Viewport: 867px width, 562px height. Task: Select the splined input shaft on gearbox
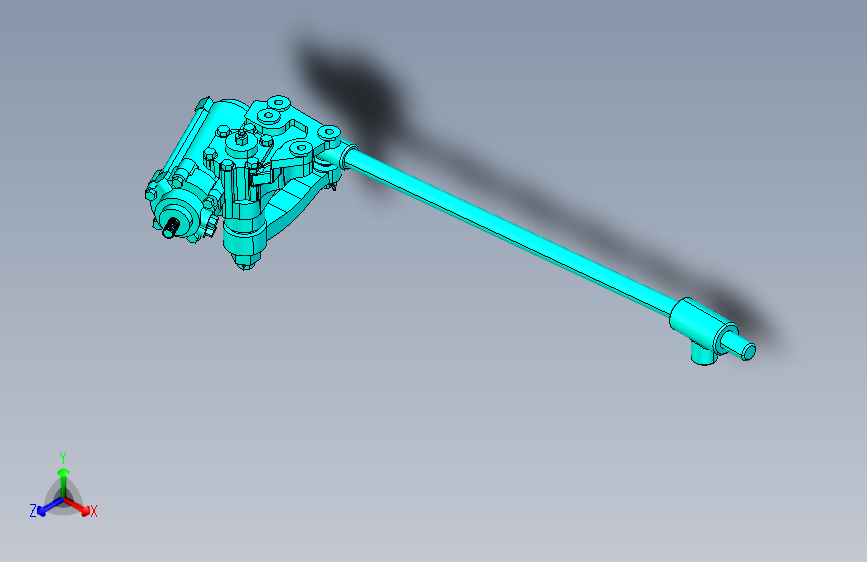[170, 228]
